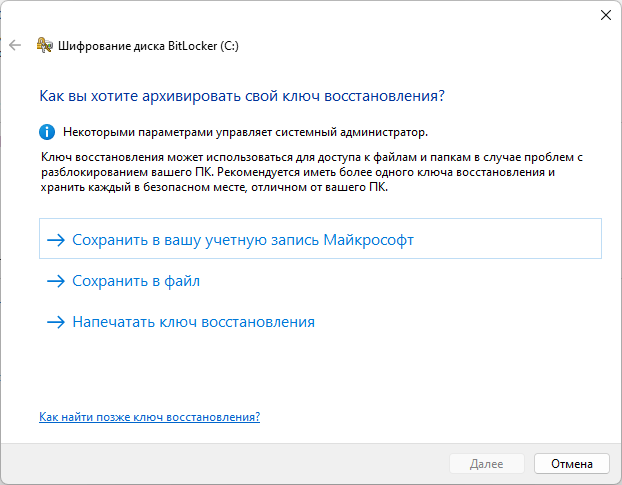Click the empty title bar area of the dialog
622x485 pixels.
coord(300,15)
